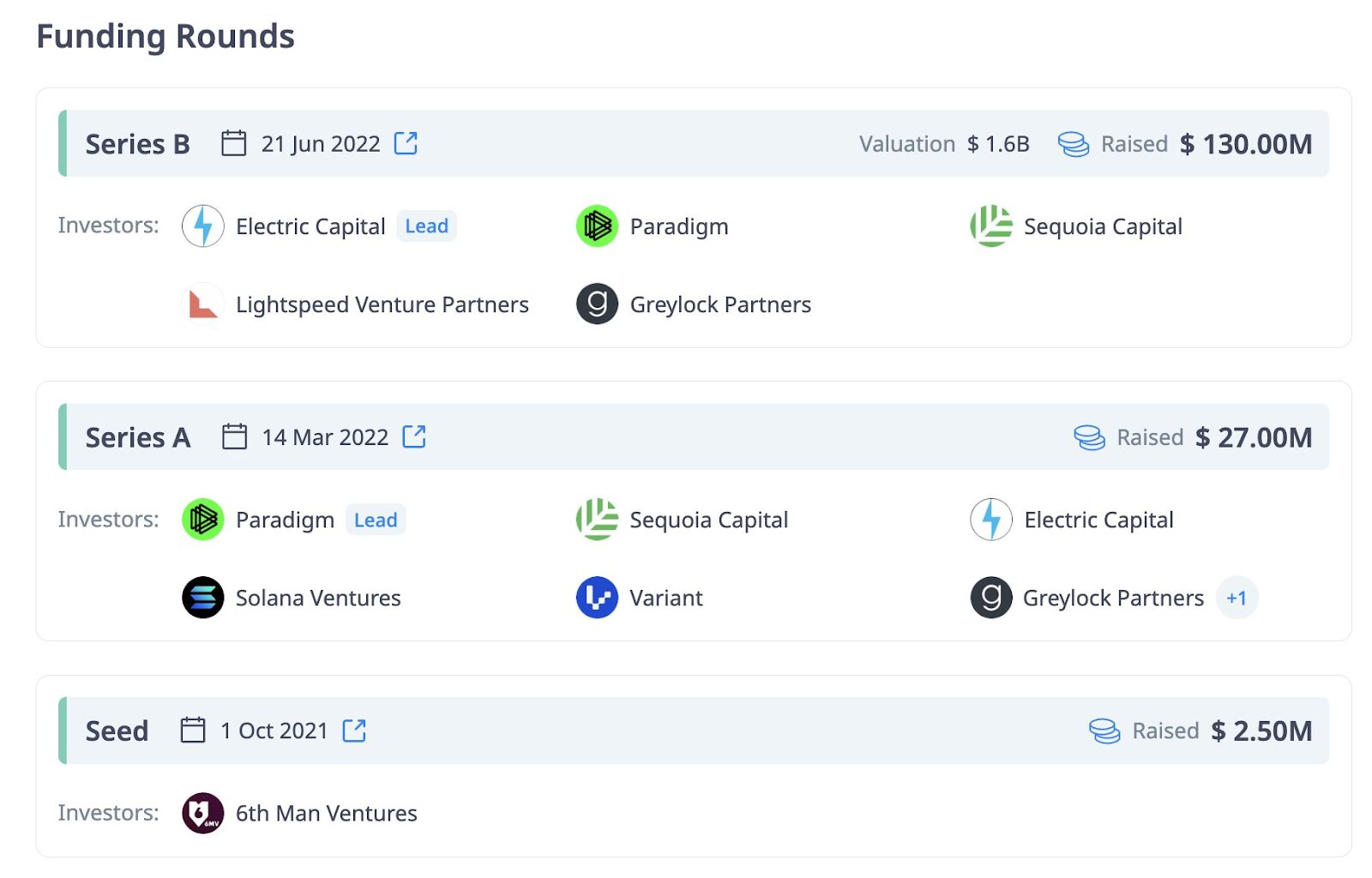Open Seed round external link icon
Viewport: 1372px width, 878px height.
(354, 731)
